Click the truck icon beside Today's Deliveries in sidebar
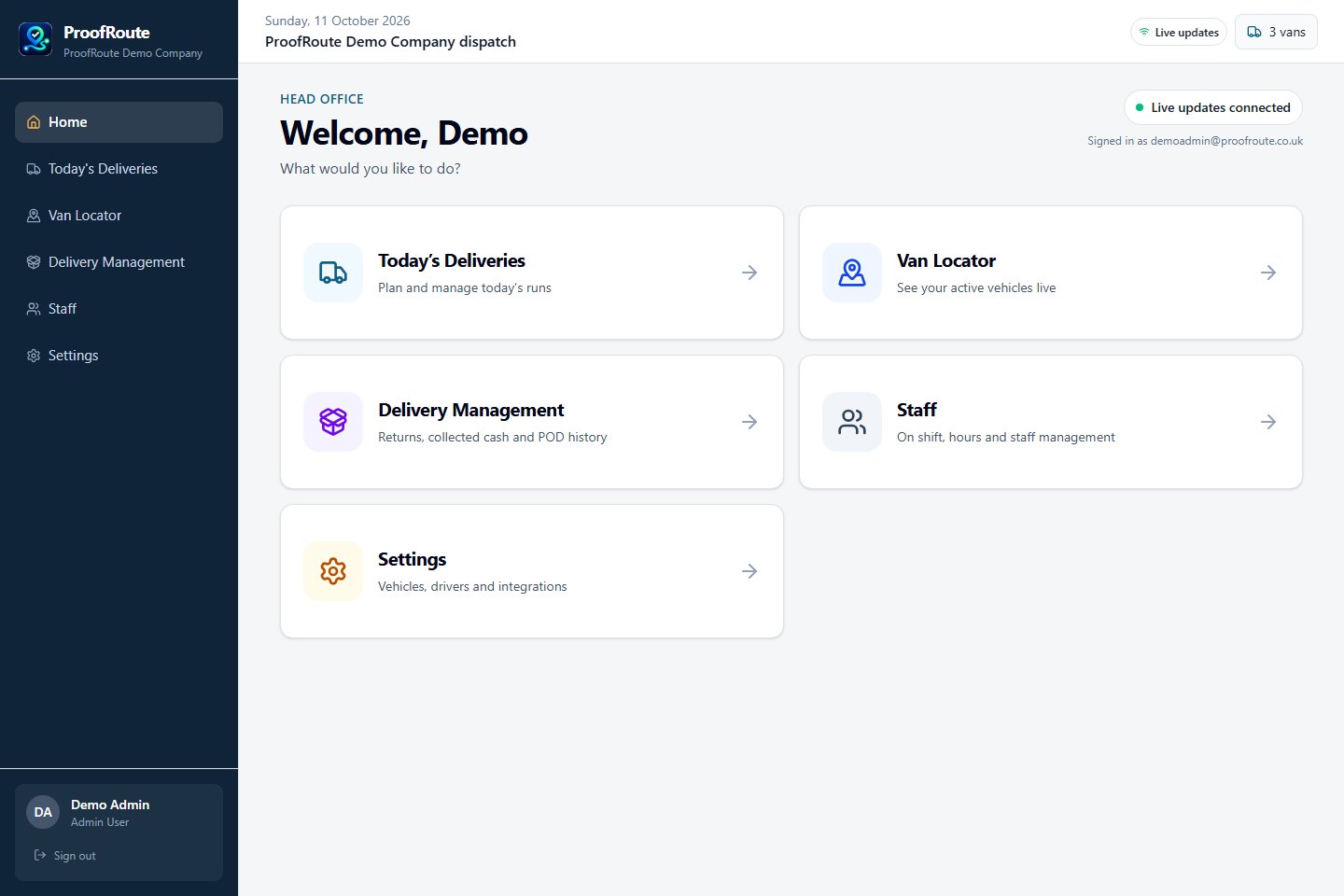This screenshot has height=896, width=1344. (34, 169)
